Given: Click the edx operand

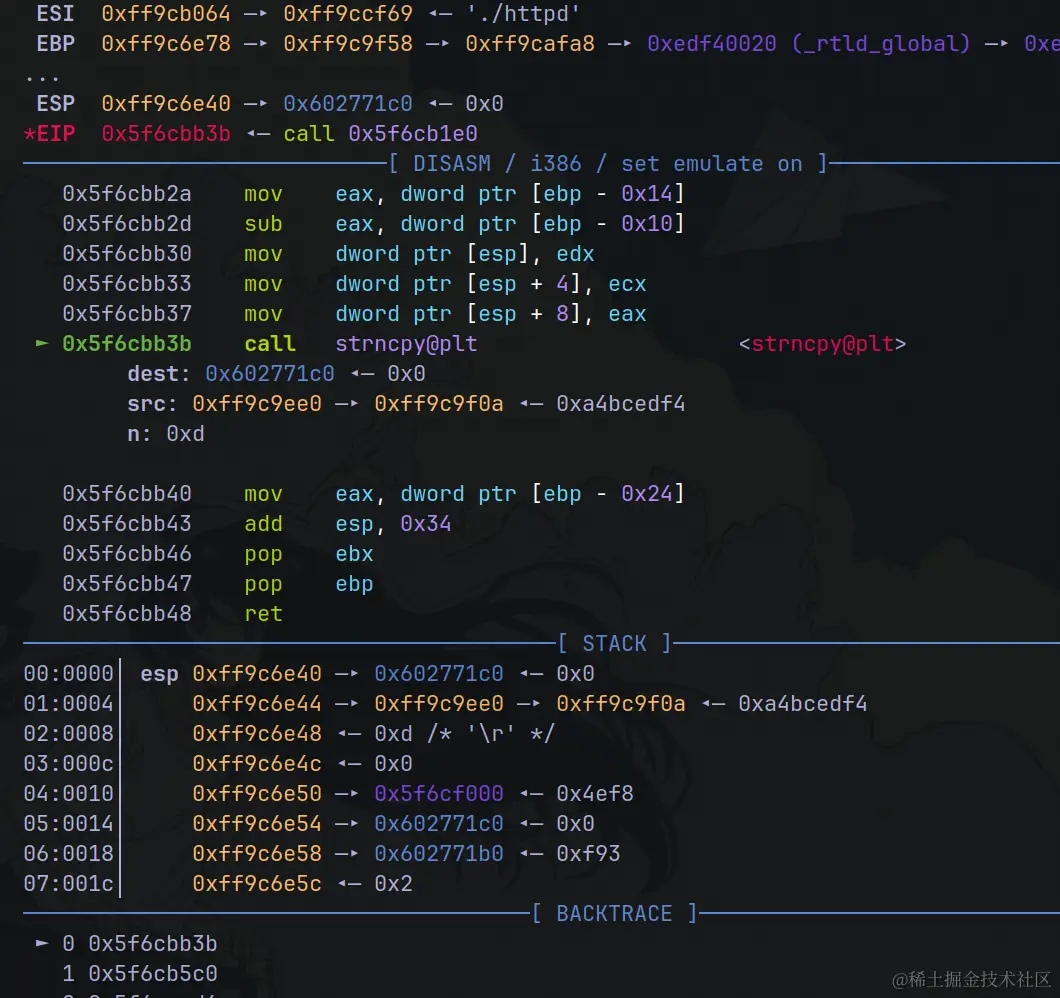Looking at the screenshot, I should pyautogui.click(x=575, y=254).
